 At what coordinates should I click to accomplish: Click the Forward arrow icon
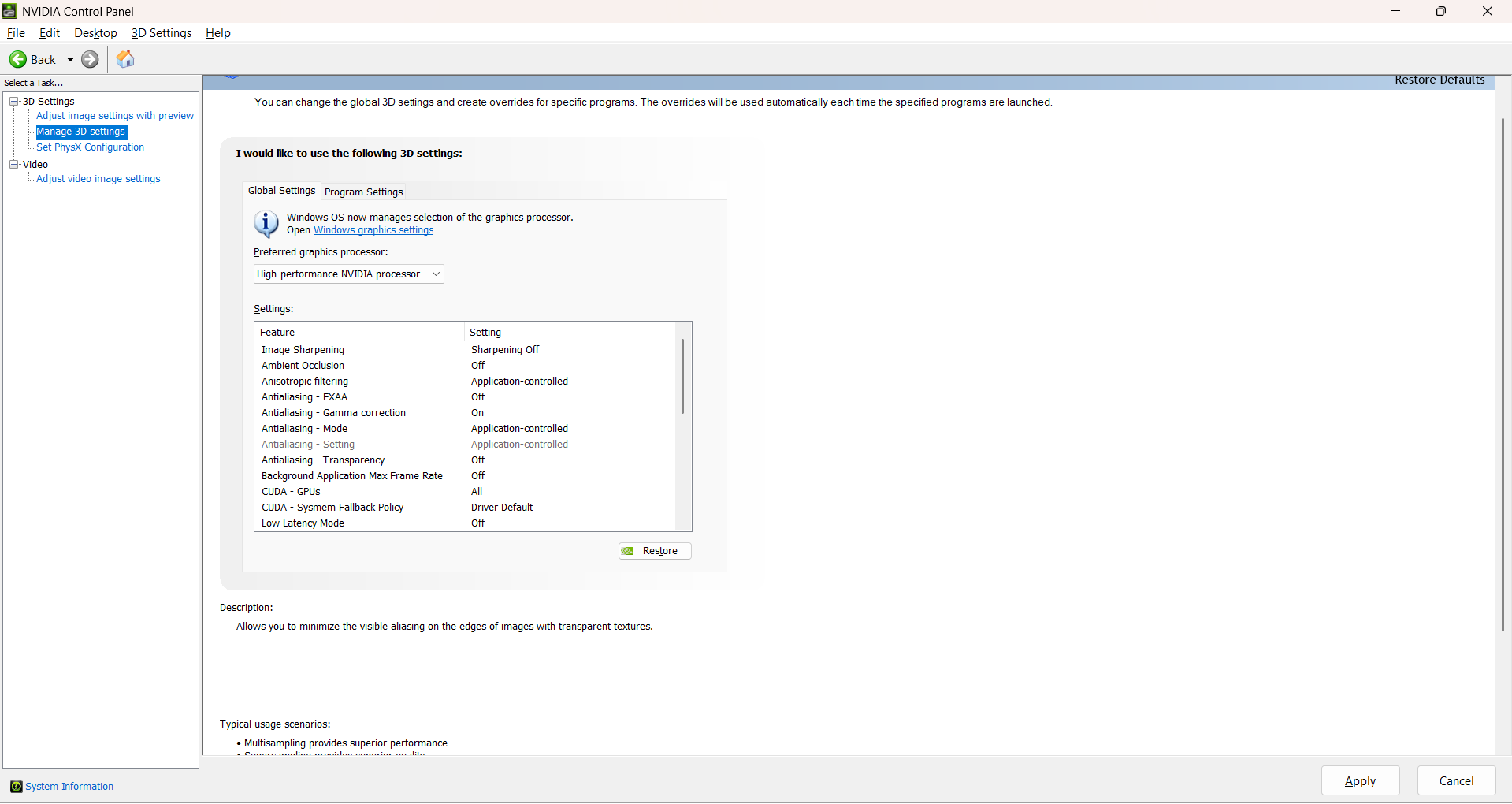[x=91, y=59]
